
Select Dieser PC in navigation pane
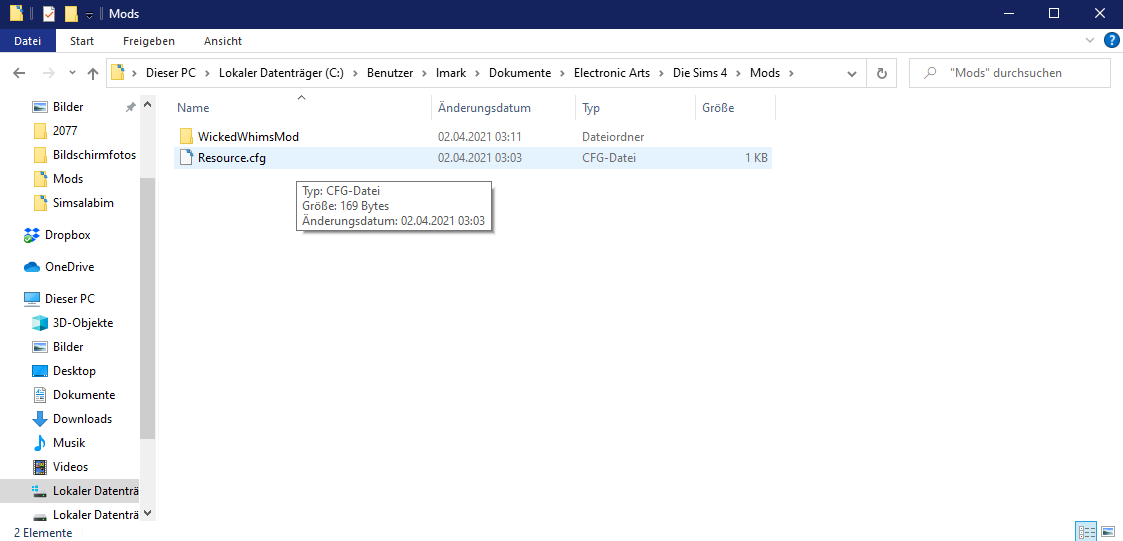point(69,299)
